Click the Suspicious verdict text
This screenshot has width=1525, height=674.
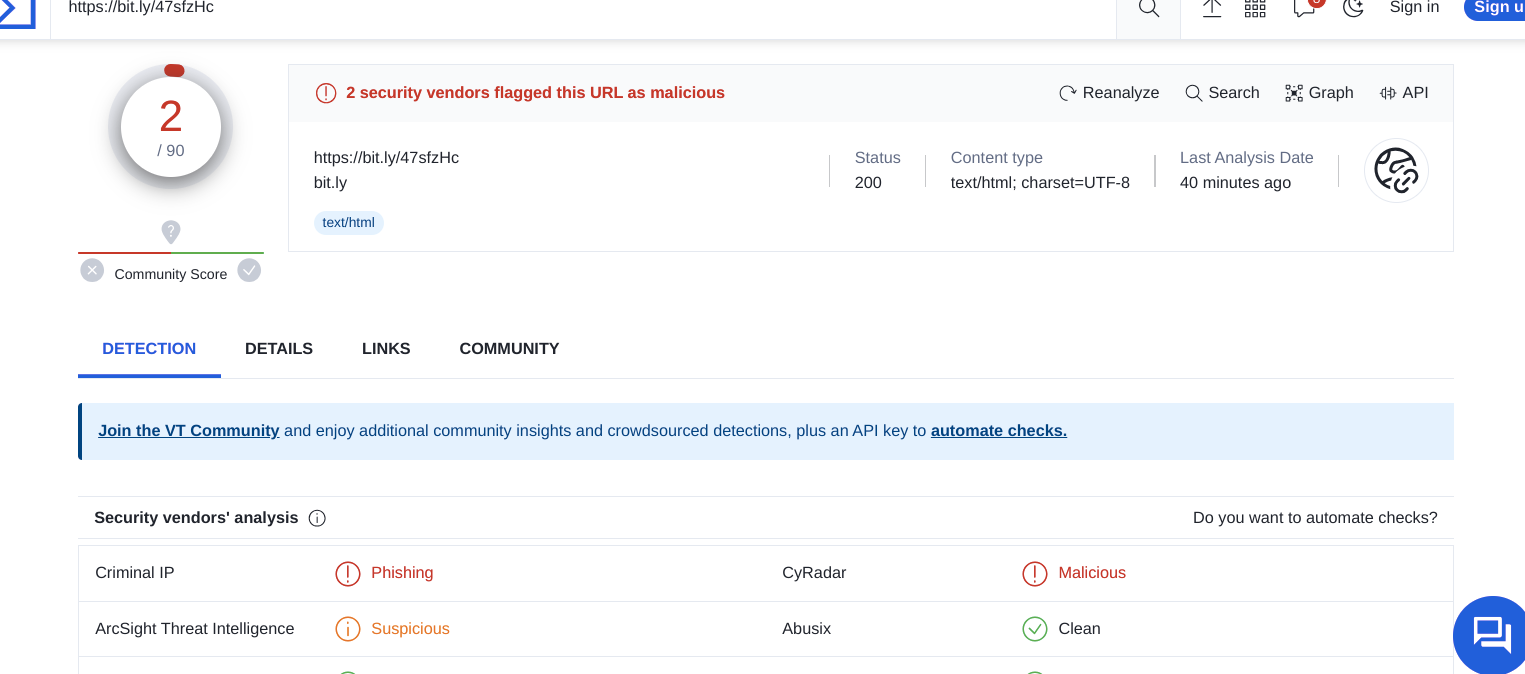point(410,629)
